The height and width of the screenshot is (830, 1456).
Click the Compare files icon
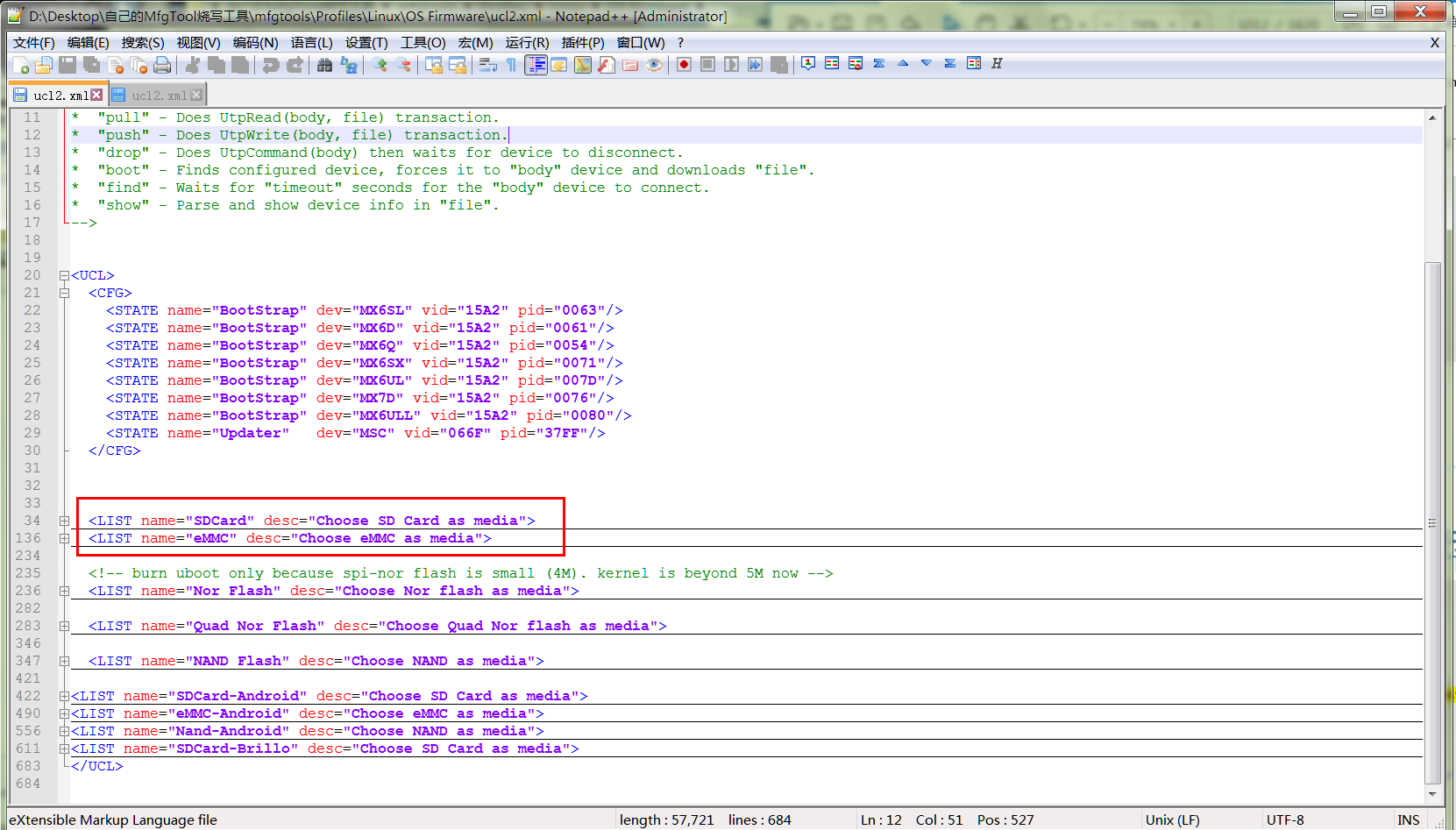(x=832, y=63)
